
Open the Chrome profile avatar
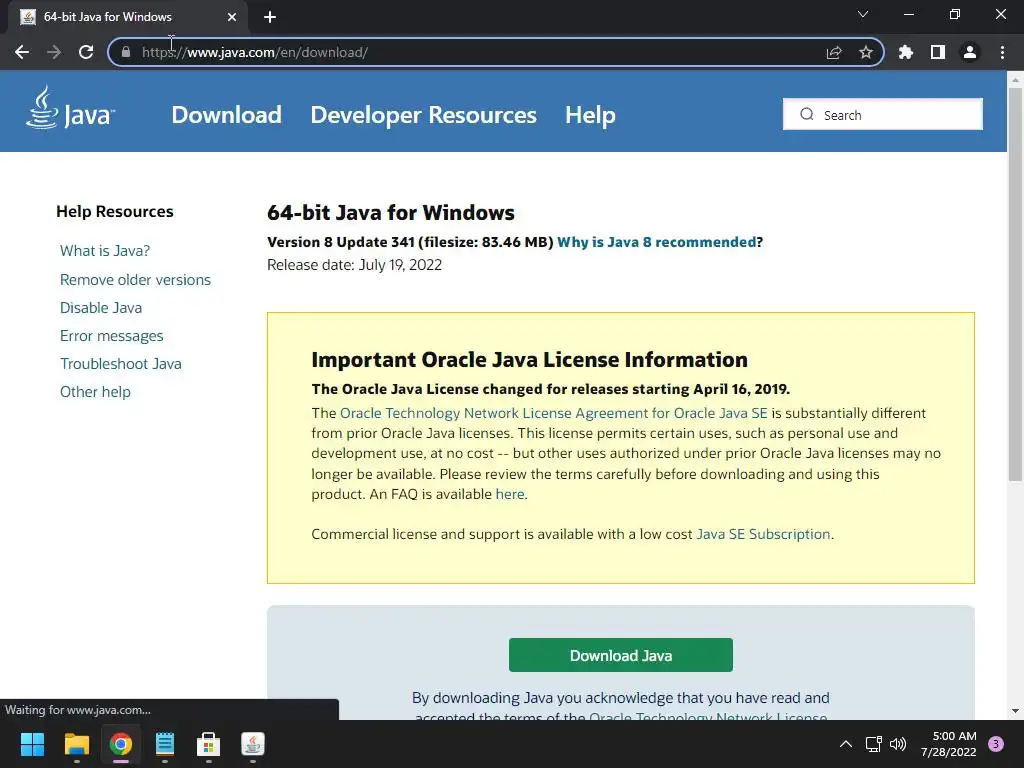970,52
